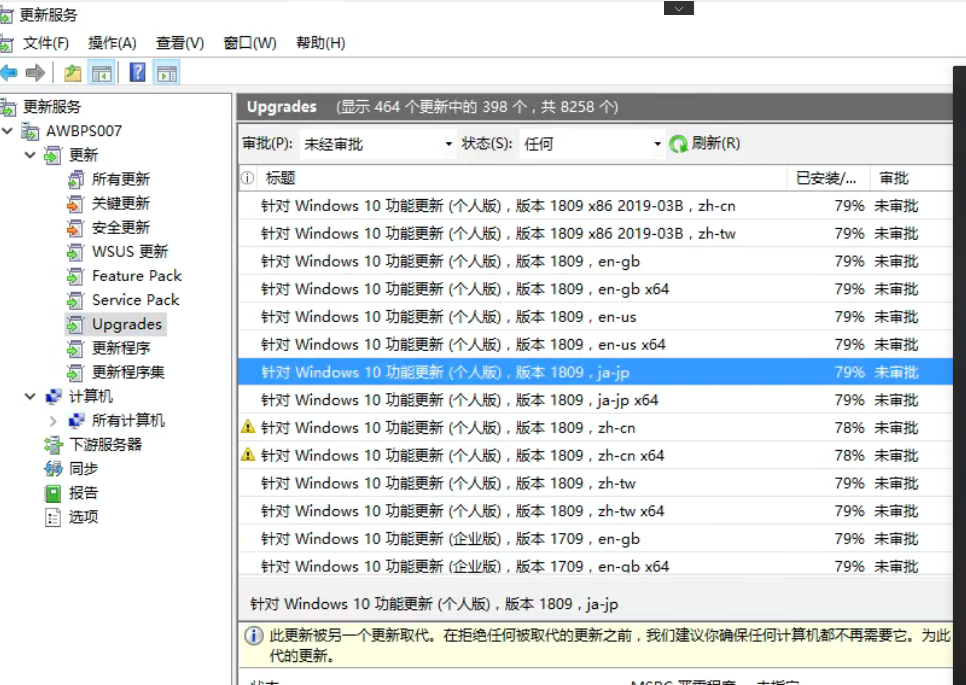This screenshot has height=685, width=966.
Task: Open the 窗口(W) menu
Action: pyautogui.click(x=250, y=43)
